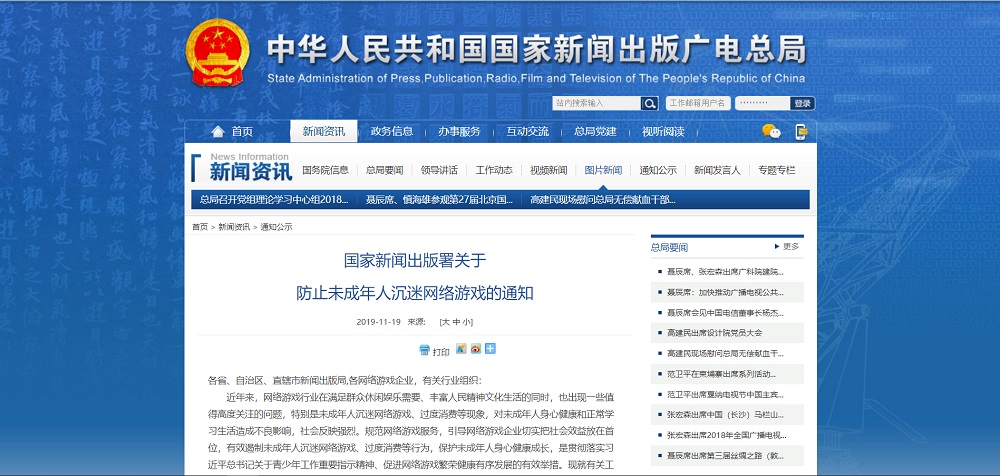
Task: Switch to the 领导讲话 tab
Action: point(439,170)
